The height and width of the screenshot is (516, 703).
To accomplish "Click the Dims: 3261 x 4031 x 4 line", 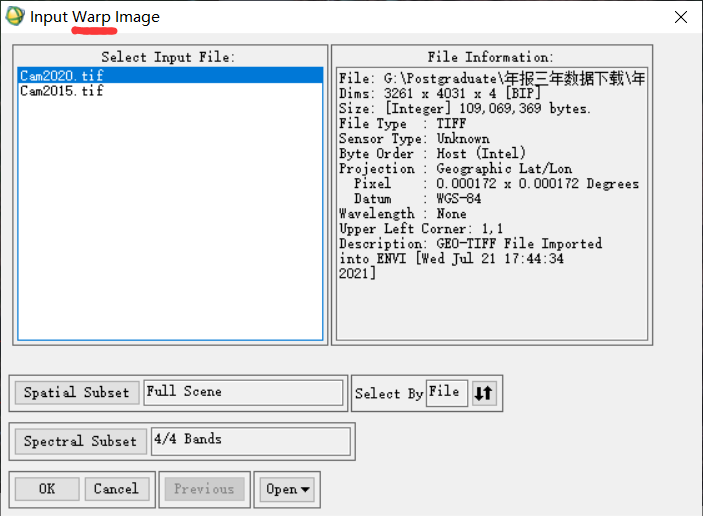I will pos(440,94).
